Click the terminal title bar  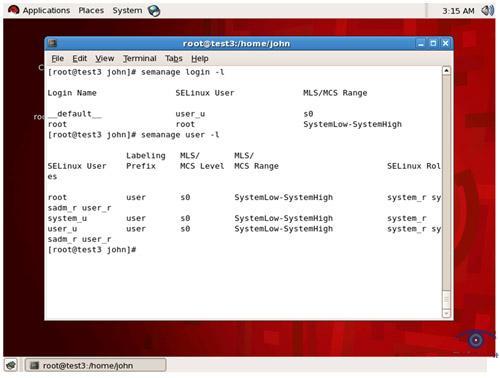(236, 44)
